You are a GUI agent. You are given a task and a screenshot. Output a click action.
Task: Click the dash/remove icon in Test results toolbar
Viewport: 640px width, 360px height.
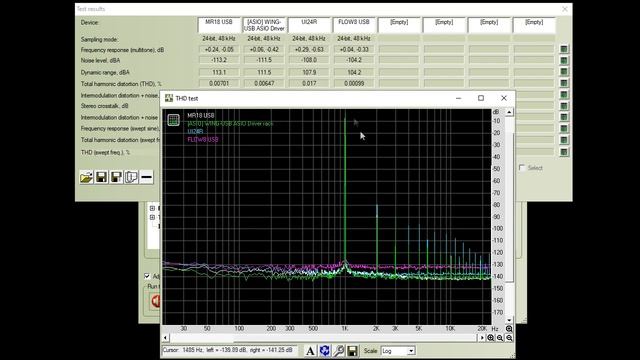(147, 177)
